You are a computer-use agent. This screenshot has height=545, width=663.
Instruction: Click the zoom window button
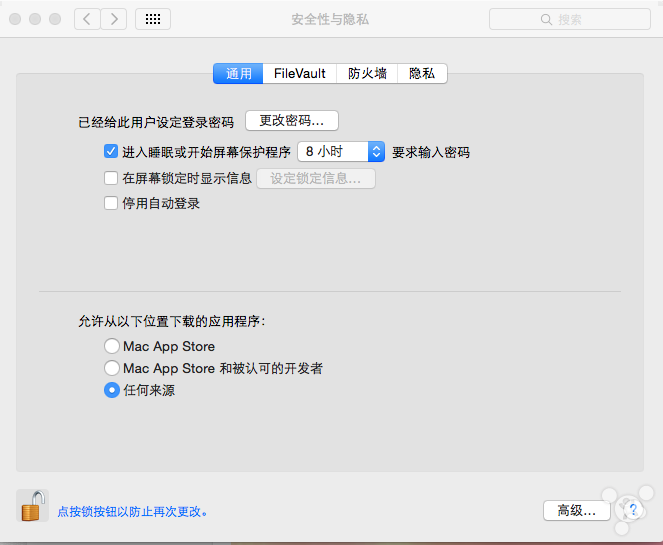point(55,19)
